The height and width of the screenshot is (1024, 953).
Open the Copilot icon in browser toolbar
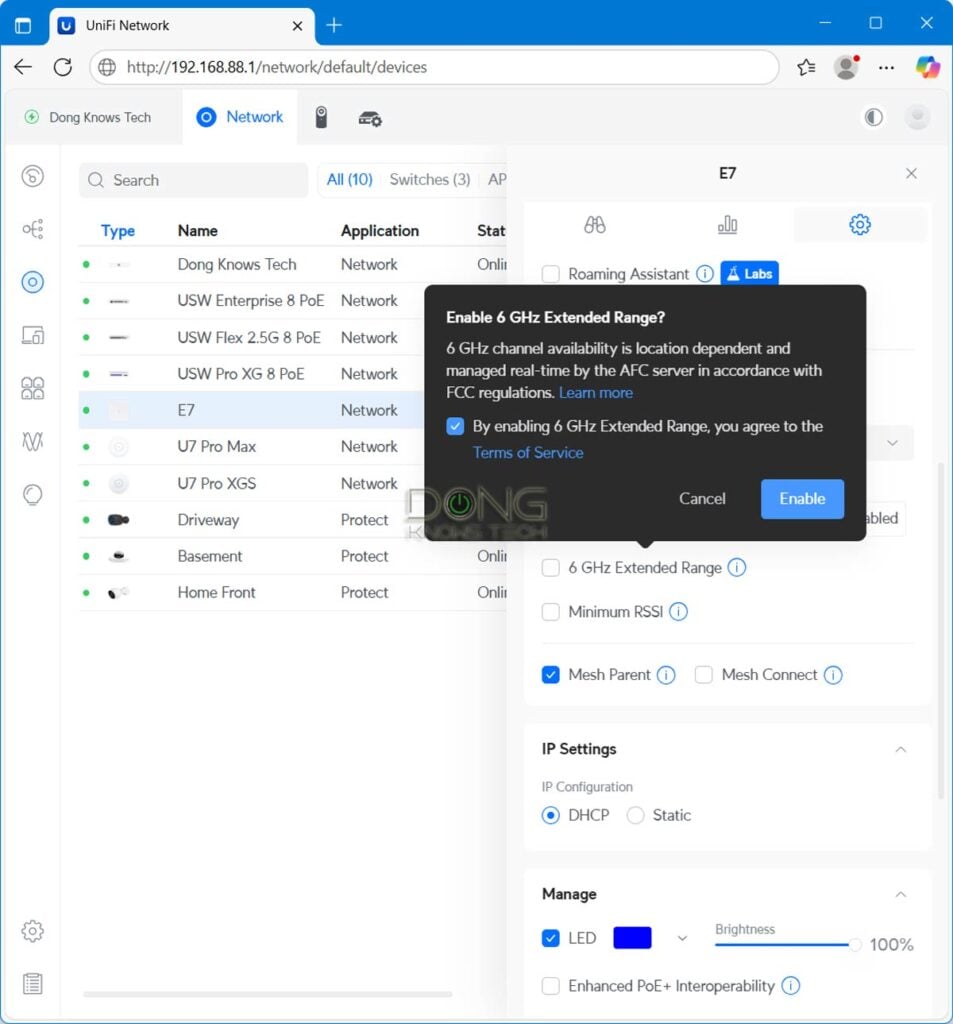(928, 67)
